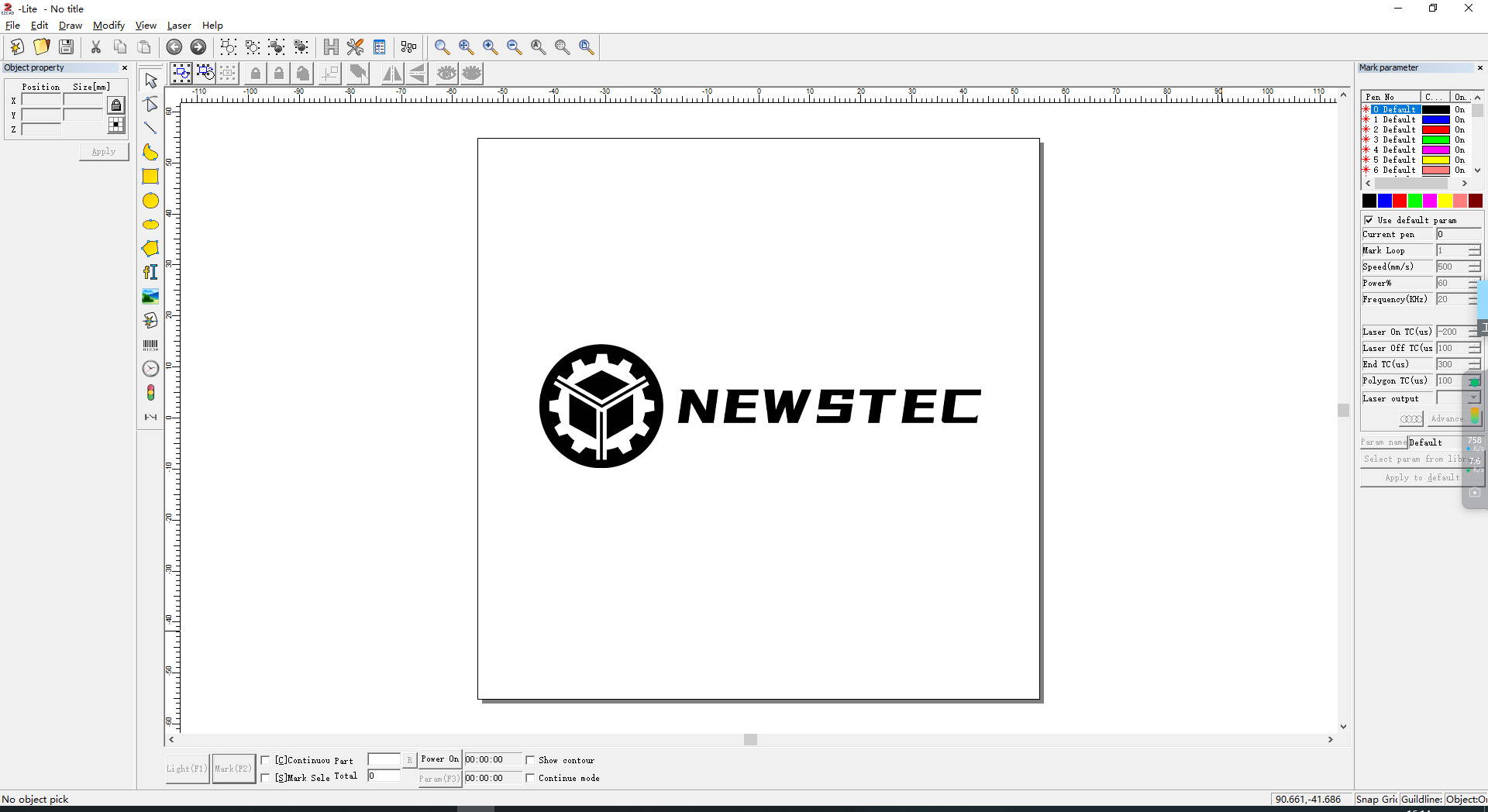The width and height of the screenshot is (1488, 812).
Task: Pick the blue color swatch in pen palette
Action: (1384, 201)
